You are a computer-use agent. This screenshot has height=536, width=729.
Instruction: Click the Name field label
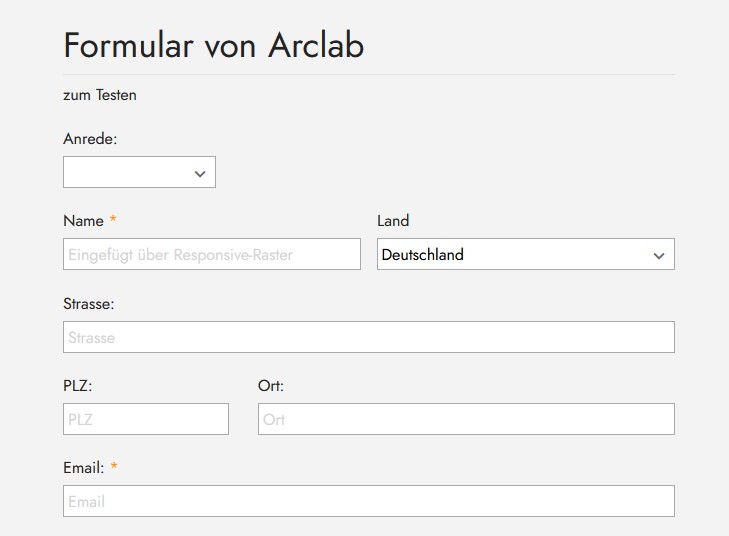point(83,221)
